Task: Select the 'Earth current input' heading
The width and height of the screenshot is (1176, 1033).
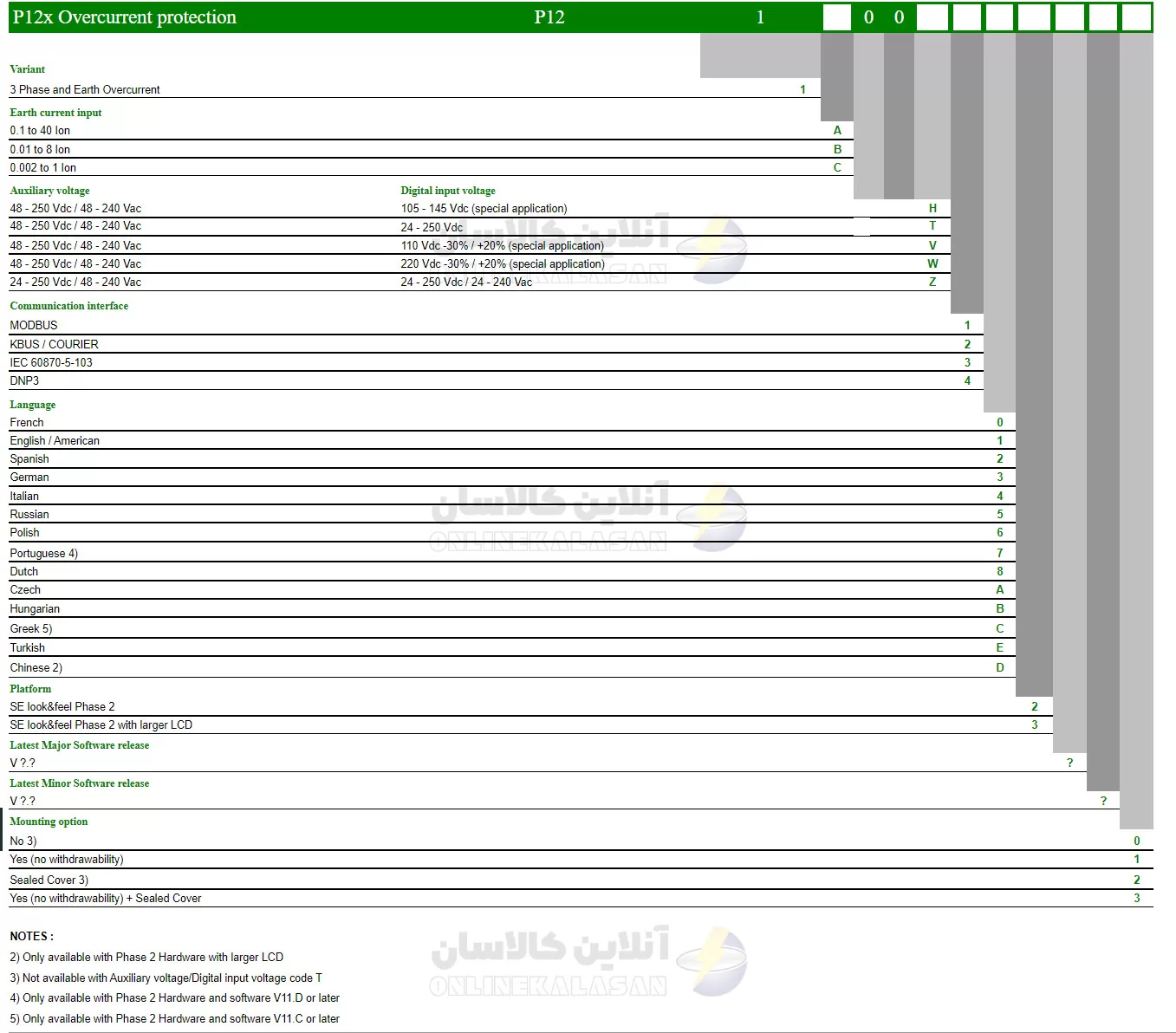Action: point(55,113)
